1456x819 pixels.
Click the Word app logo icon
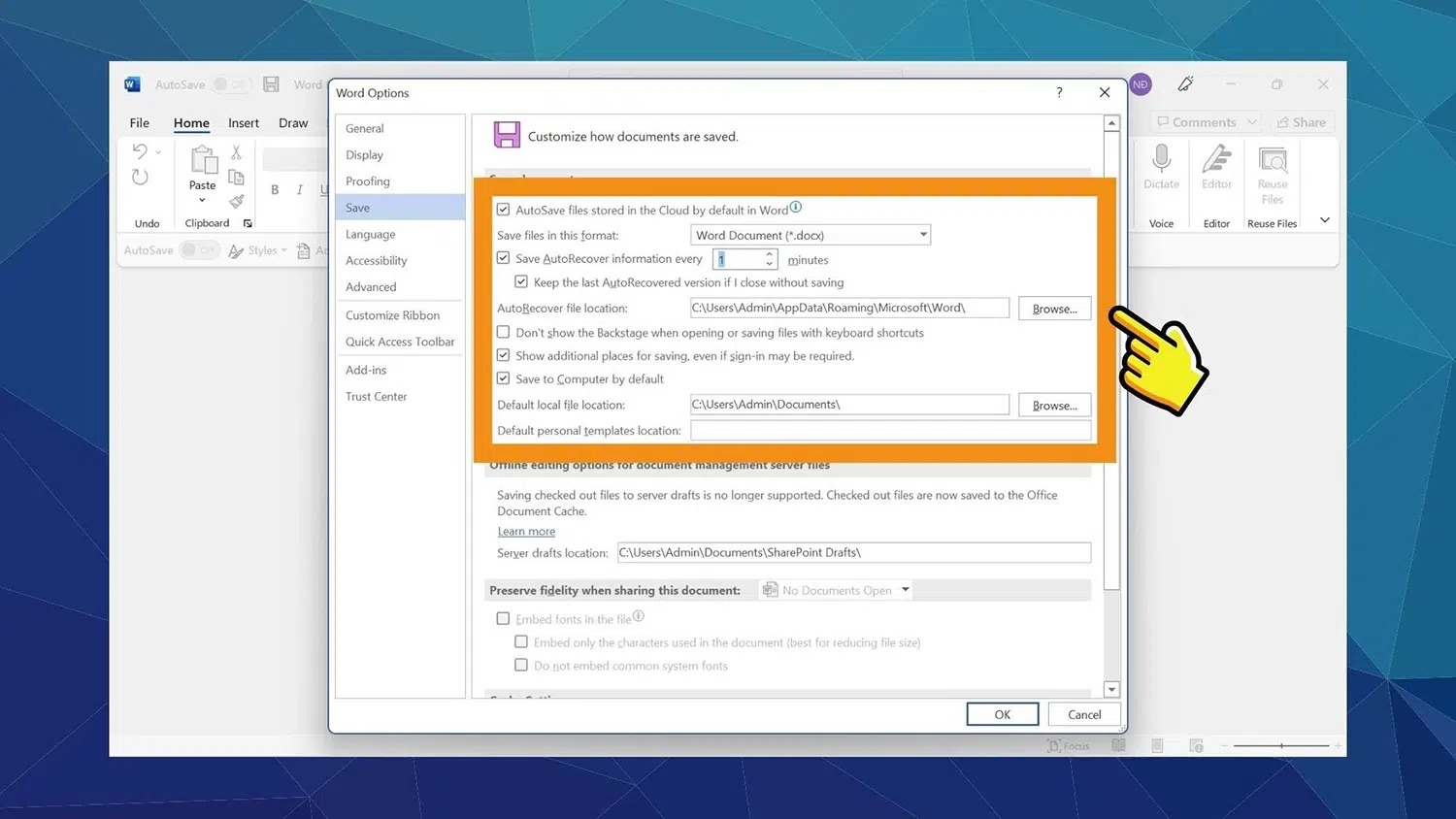point(132,84)
